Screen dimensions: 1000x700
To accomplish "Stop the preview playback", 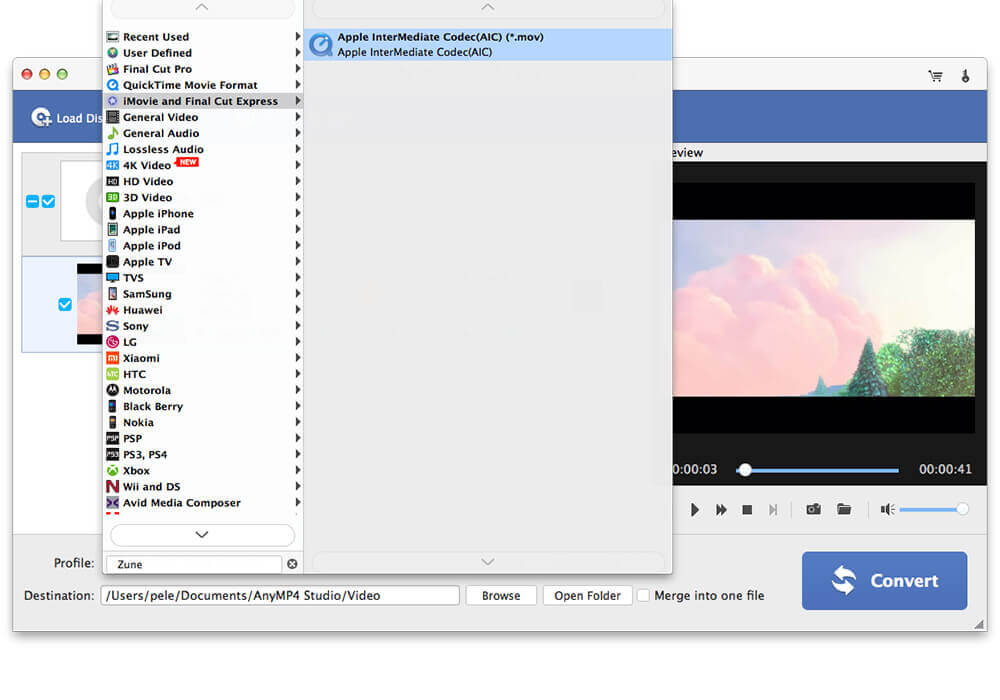I will click(x=747, y=509).
